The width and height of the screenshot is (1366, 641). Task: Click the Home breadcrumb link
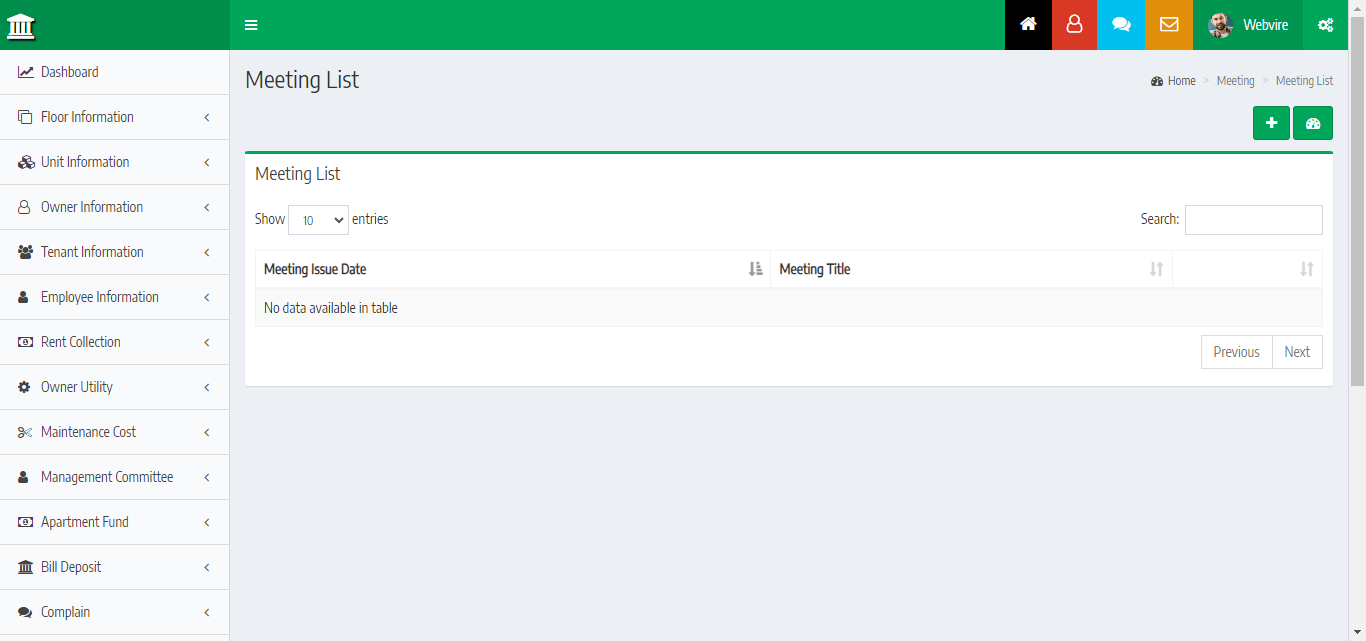tap(1181, 81)
